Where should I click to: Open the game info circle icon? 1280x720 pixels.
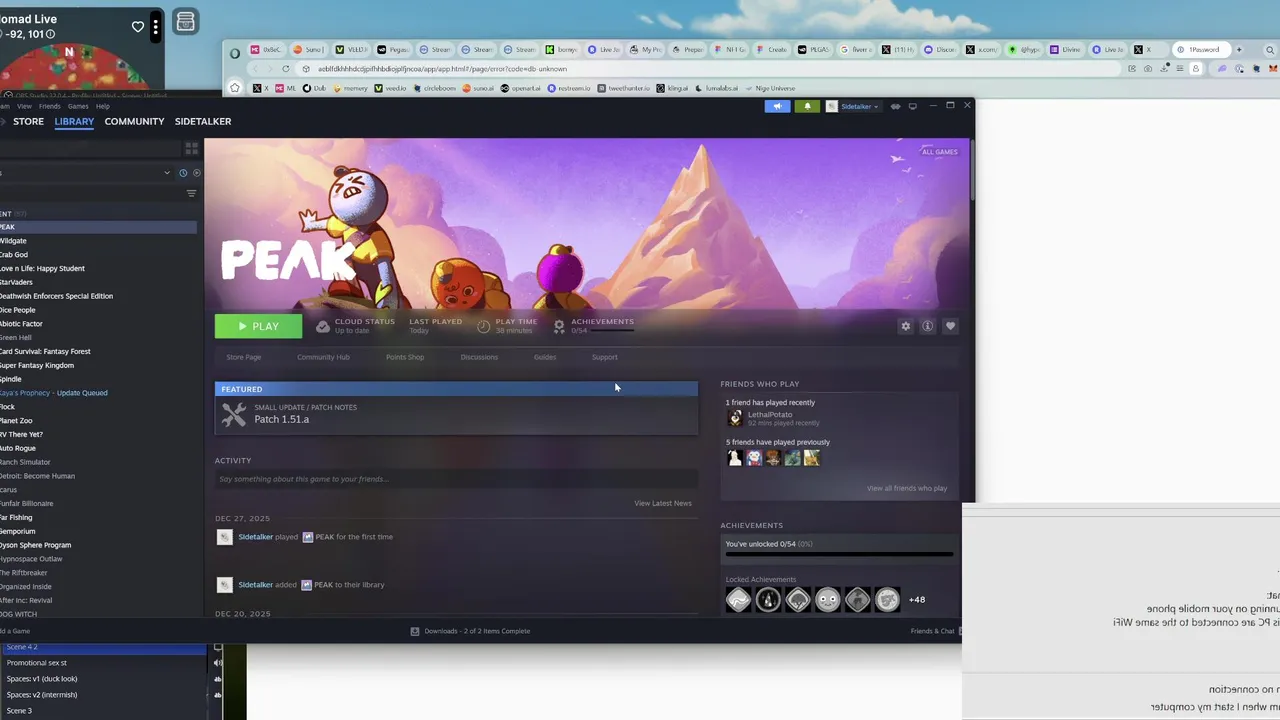(x=928, y=326)
